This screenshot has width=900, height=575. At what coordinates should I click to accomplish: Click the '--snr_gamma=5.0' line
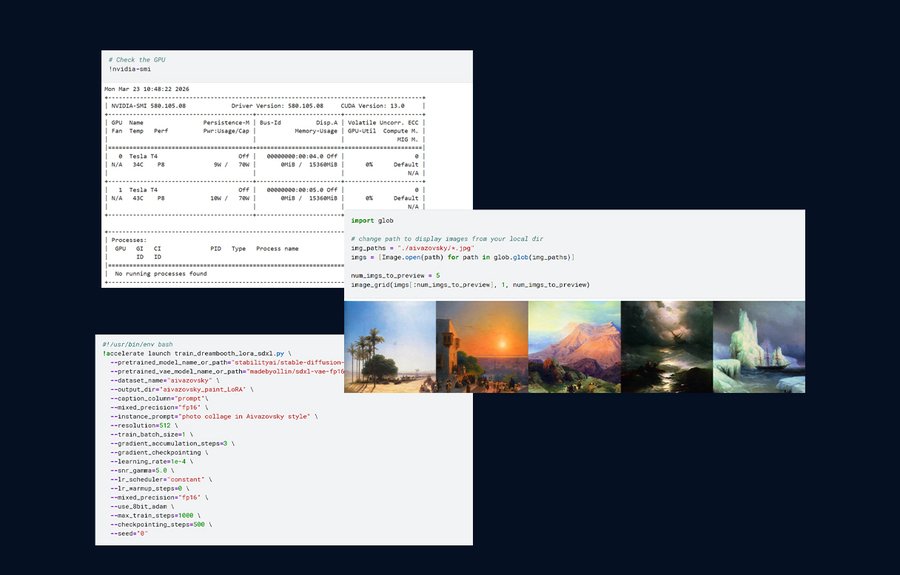[142, 471]
